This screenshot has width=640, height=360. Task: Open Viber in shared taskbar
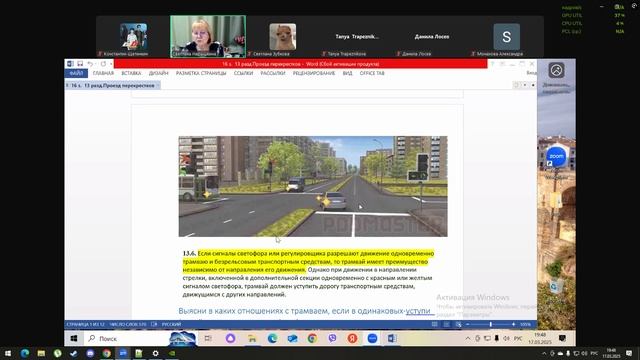[x=333, y=338]
